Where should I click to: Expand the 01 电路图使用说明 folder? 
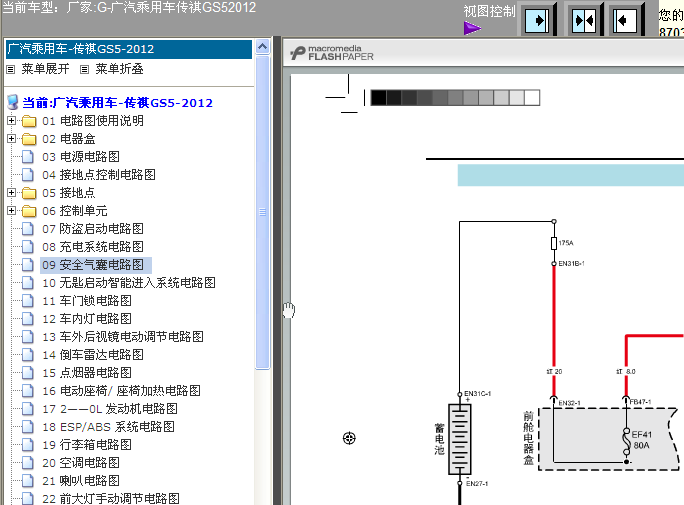(x=12, y=120)
